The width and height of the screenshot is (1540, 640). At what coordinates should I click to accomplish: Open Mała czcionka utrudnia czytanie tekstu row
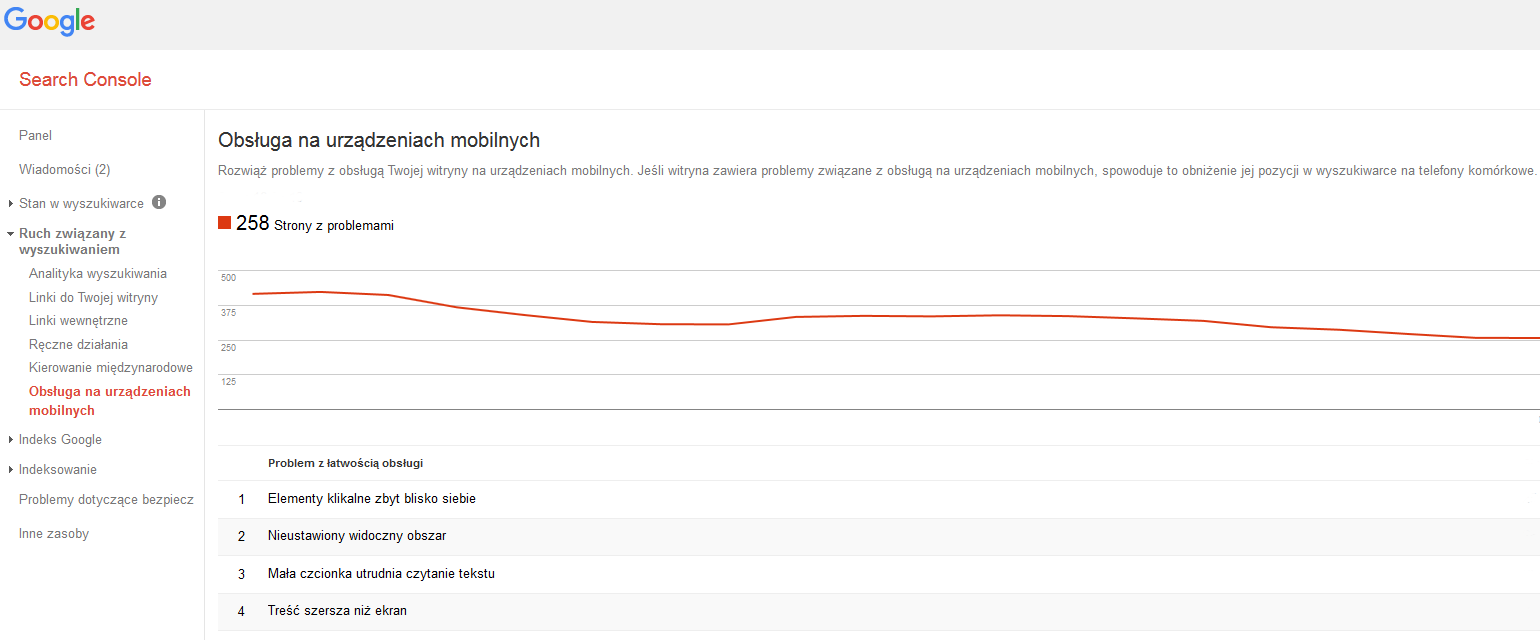pyautogui.click(x=878, y=574)
